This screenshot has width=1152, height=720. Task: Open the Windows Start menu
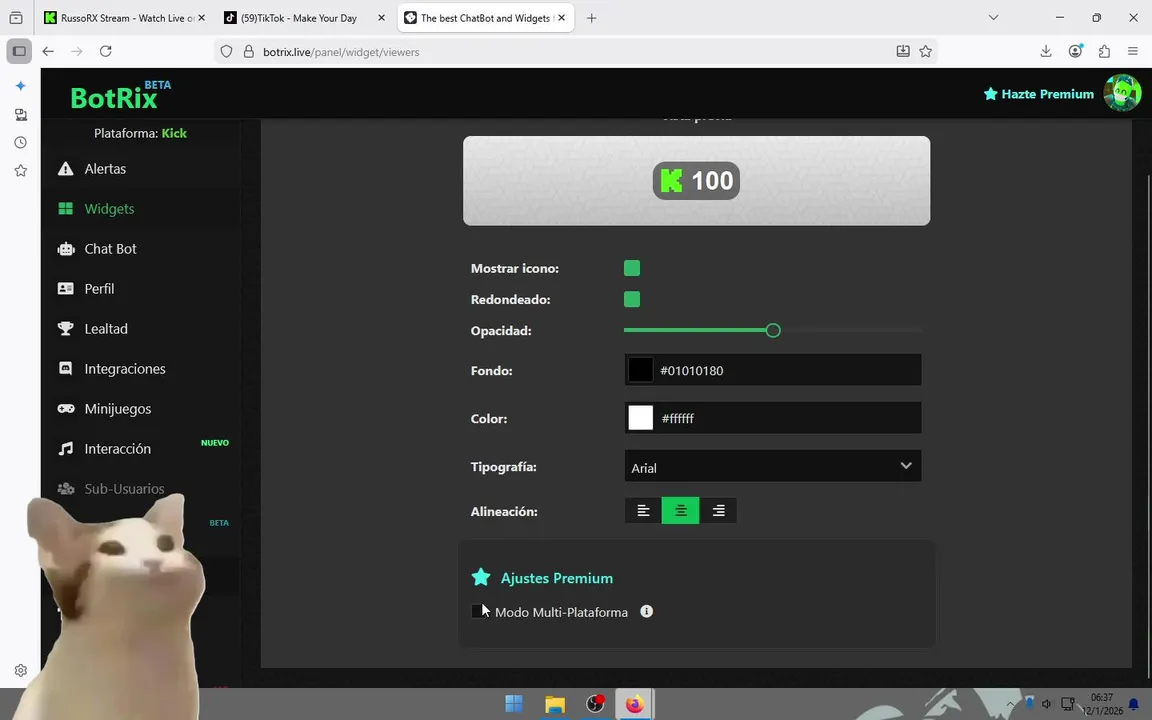click(514, 704)
